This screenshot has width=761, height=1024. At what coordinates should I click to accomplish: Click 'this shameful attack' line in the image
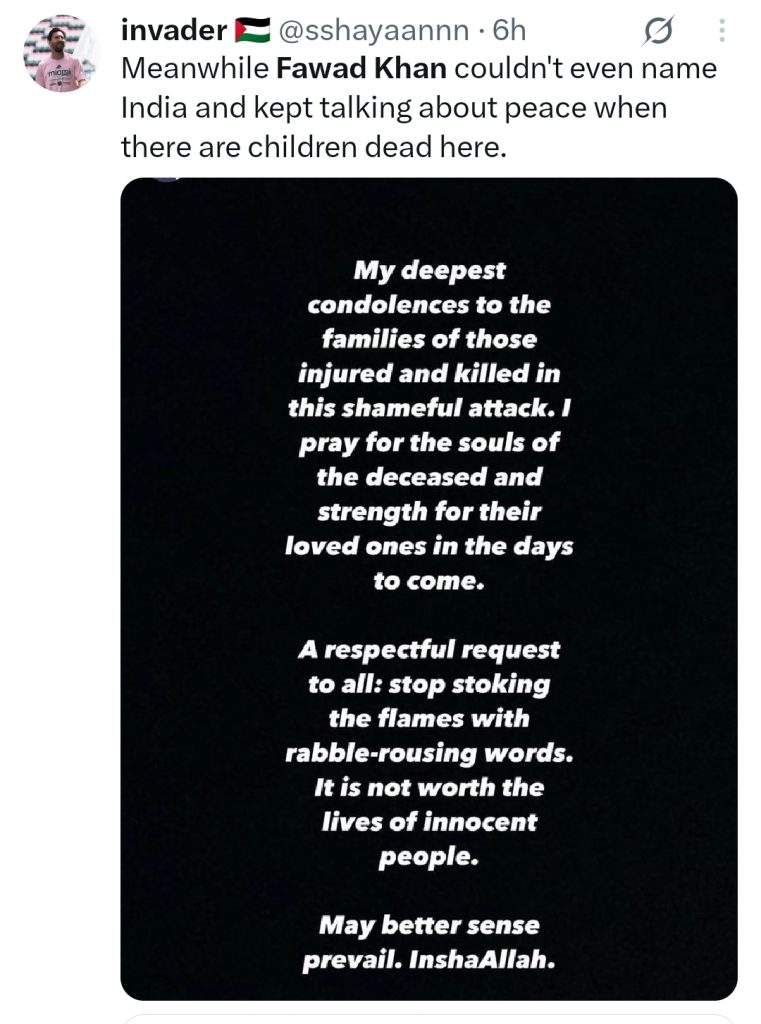click(x=429, y=408)
